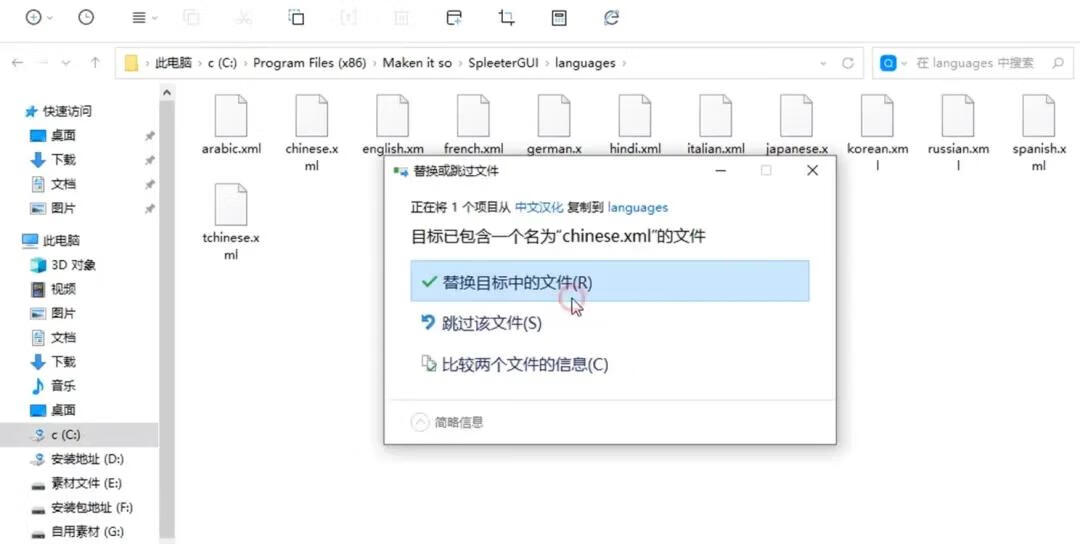Jump to Maken it so breadcrumb

click(417, 63)
